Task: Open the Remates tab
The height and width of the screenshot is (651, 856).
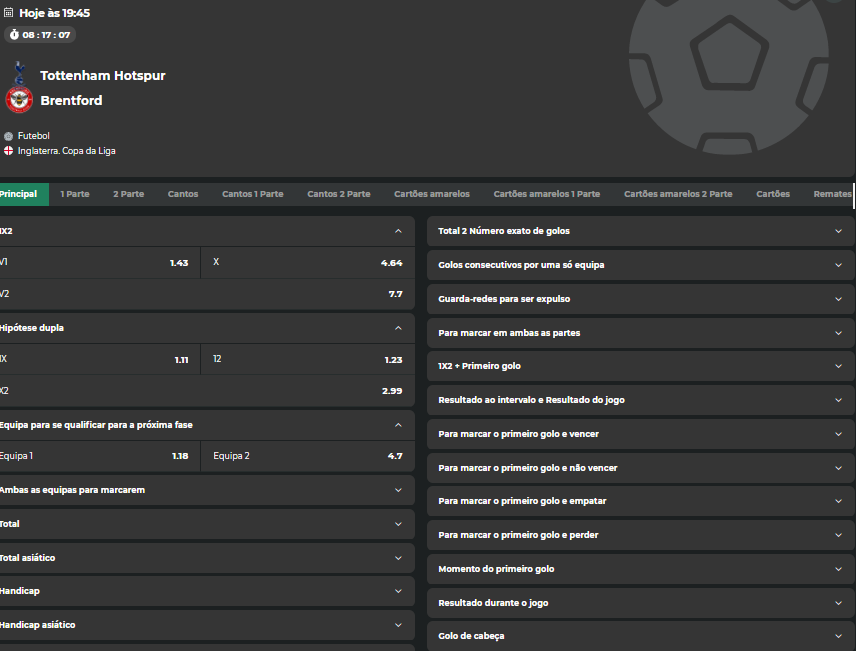Action: point(833,194)
